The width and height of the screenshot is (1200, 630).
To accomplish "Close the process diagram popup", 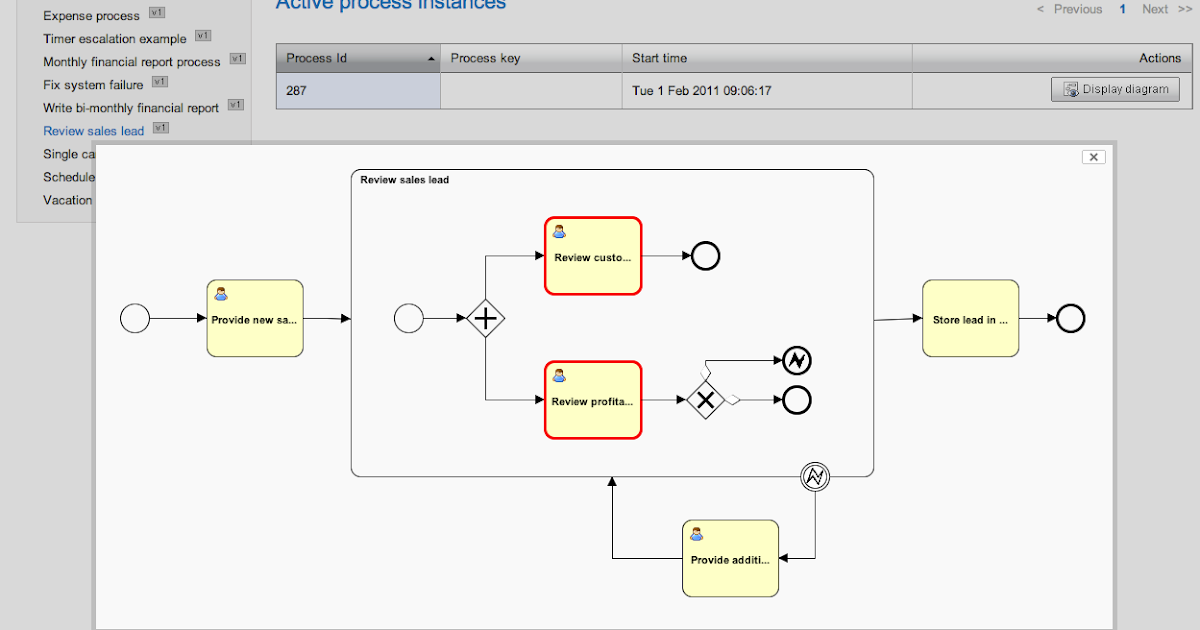I will (1093, 157).
